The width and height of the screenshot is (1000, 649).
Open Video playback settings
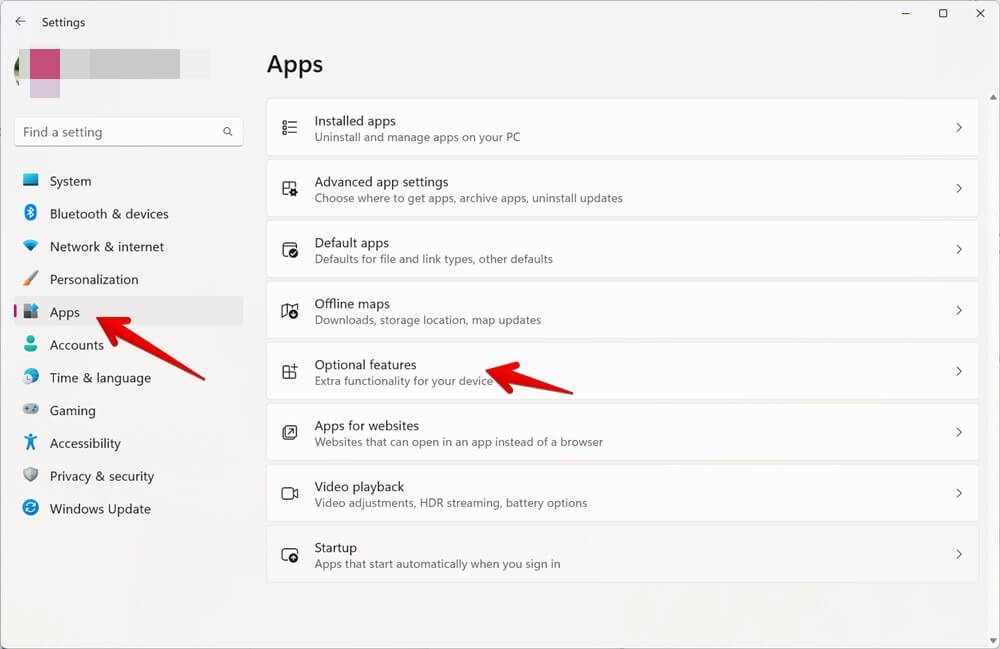click(622, 493)
